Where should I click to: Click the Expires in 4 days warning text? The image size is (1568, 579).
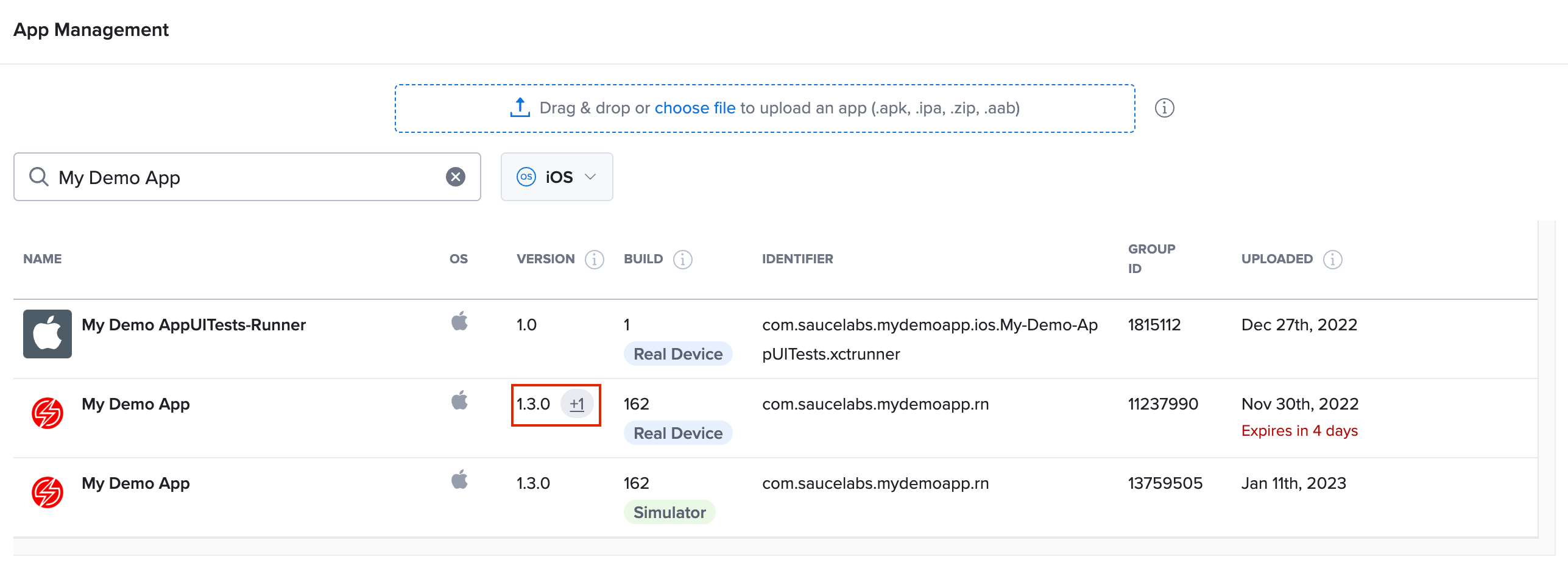[x=1299, y=430]
